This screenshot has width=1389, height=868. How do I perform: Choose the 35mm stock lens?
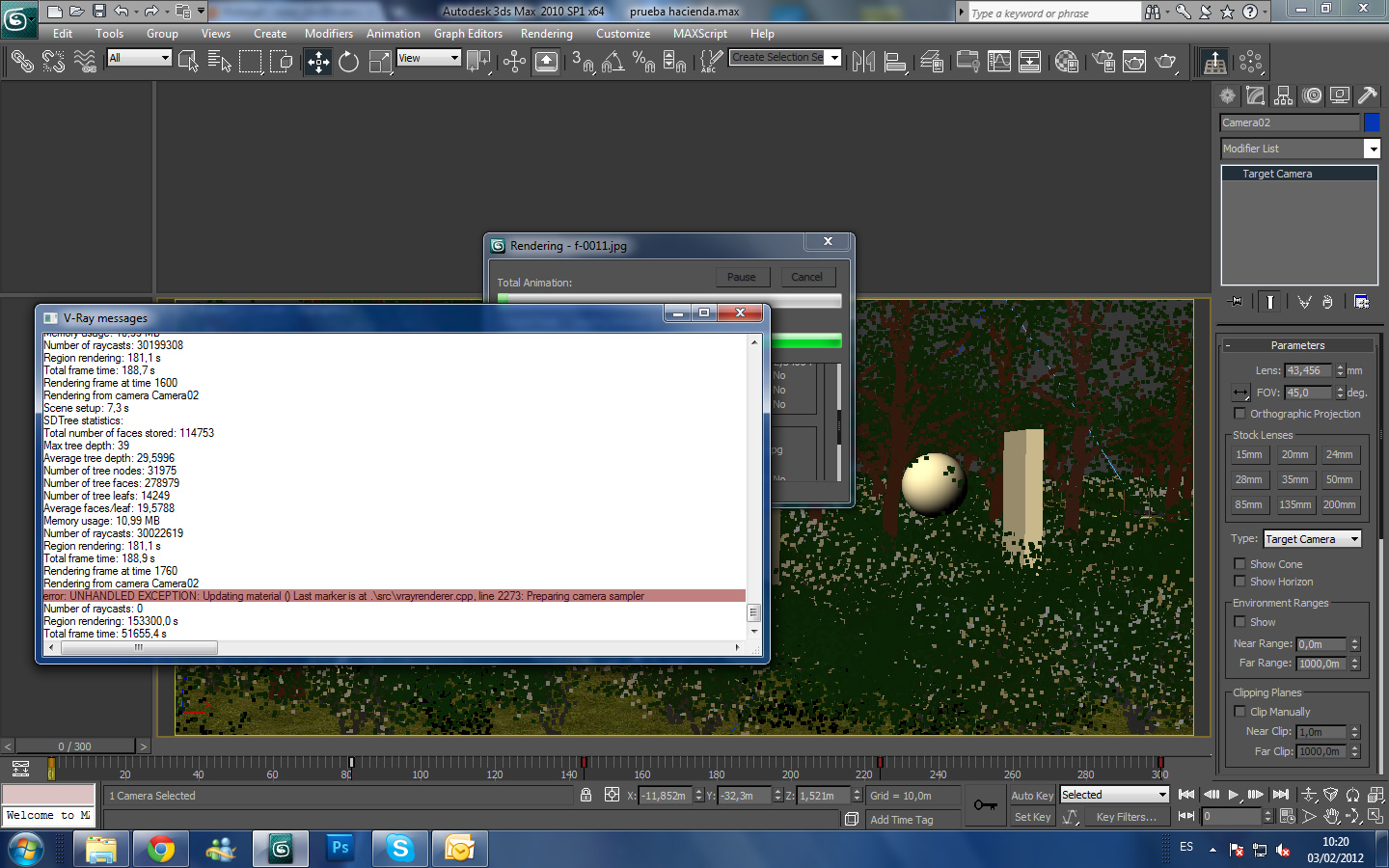coord(1294,479)
